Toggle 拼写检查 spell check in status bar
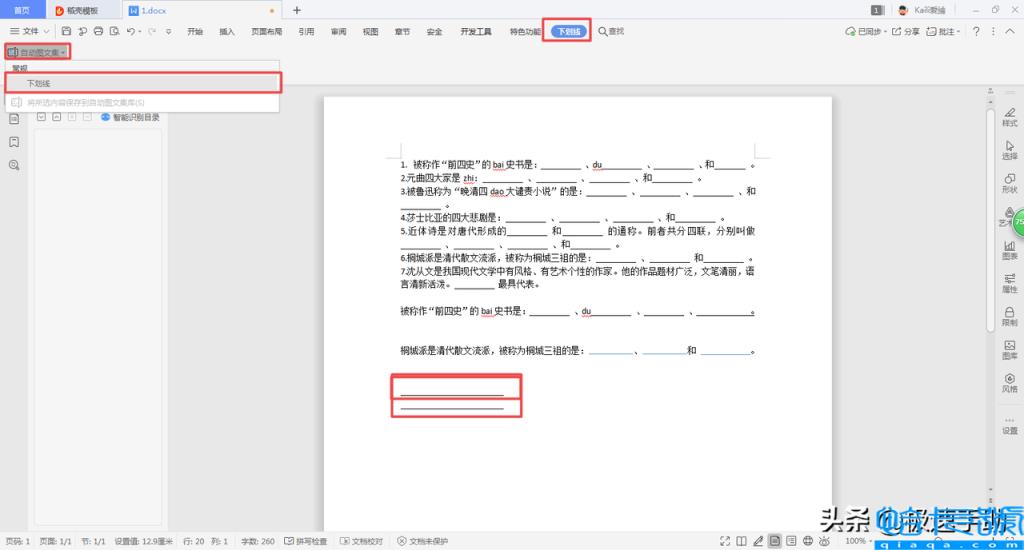This screenshot has width=1024, height=550. click(306, 541)
